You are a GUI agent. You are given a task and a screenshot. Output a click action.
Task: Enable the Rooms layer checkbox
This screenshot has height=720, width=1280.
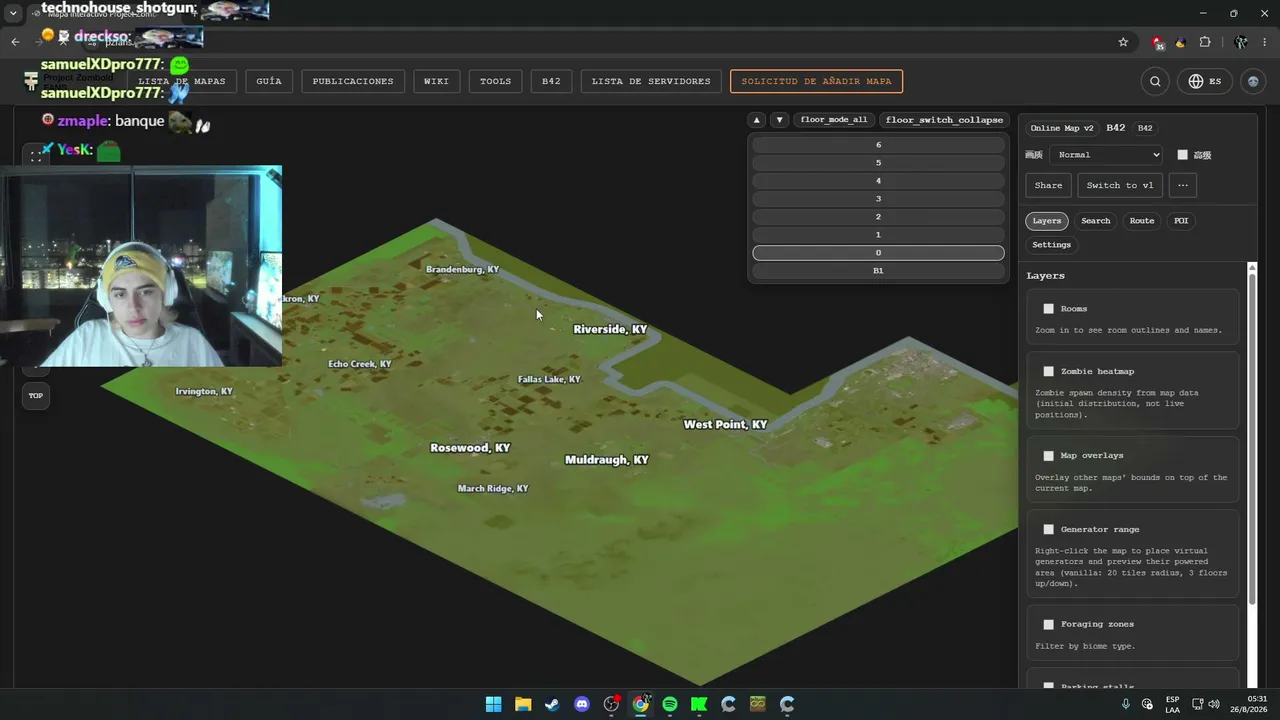pos(1048,309)
